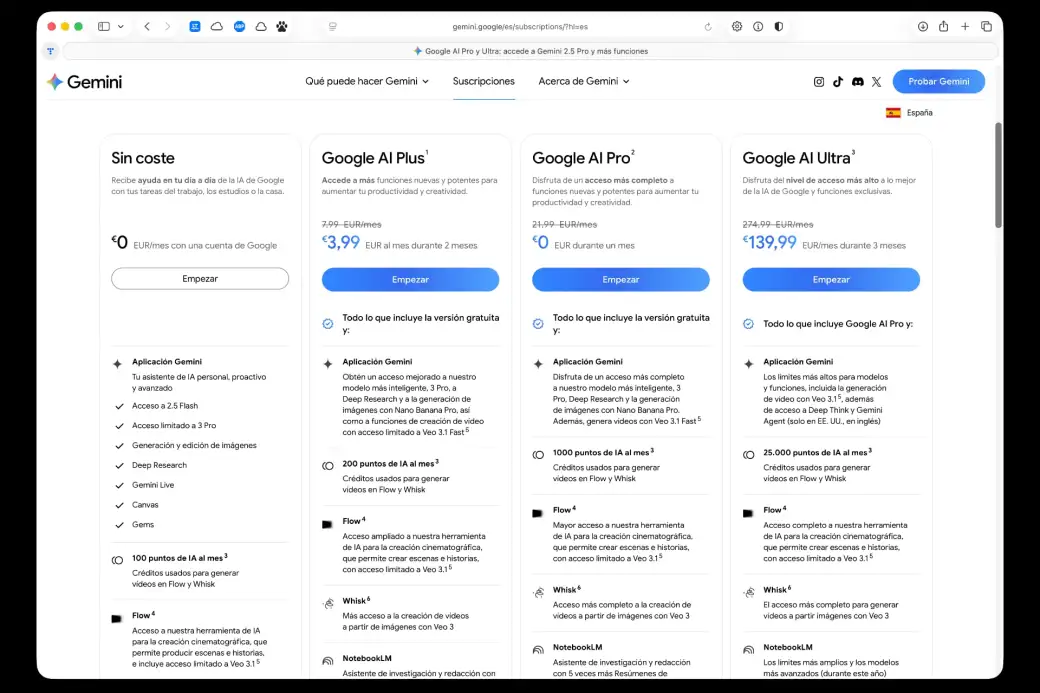Viewport: 1040px width, 693px height.
Task: Click the "Probar Gemini" button
Action: [x=938, y=81]
